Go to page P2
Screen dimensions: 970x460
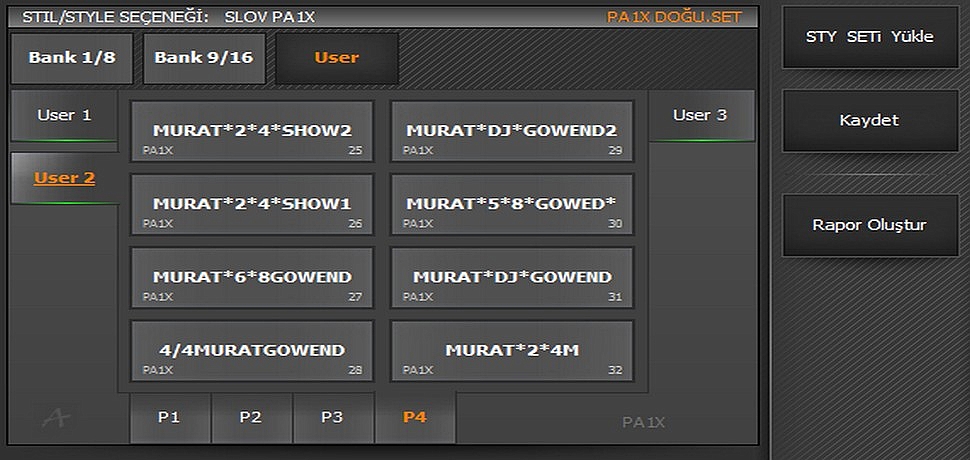point(251,418)
